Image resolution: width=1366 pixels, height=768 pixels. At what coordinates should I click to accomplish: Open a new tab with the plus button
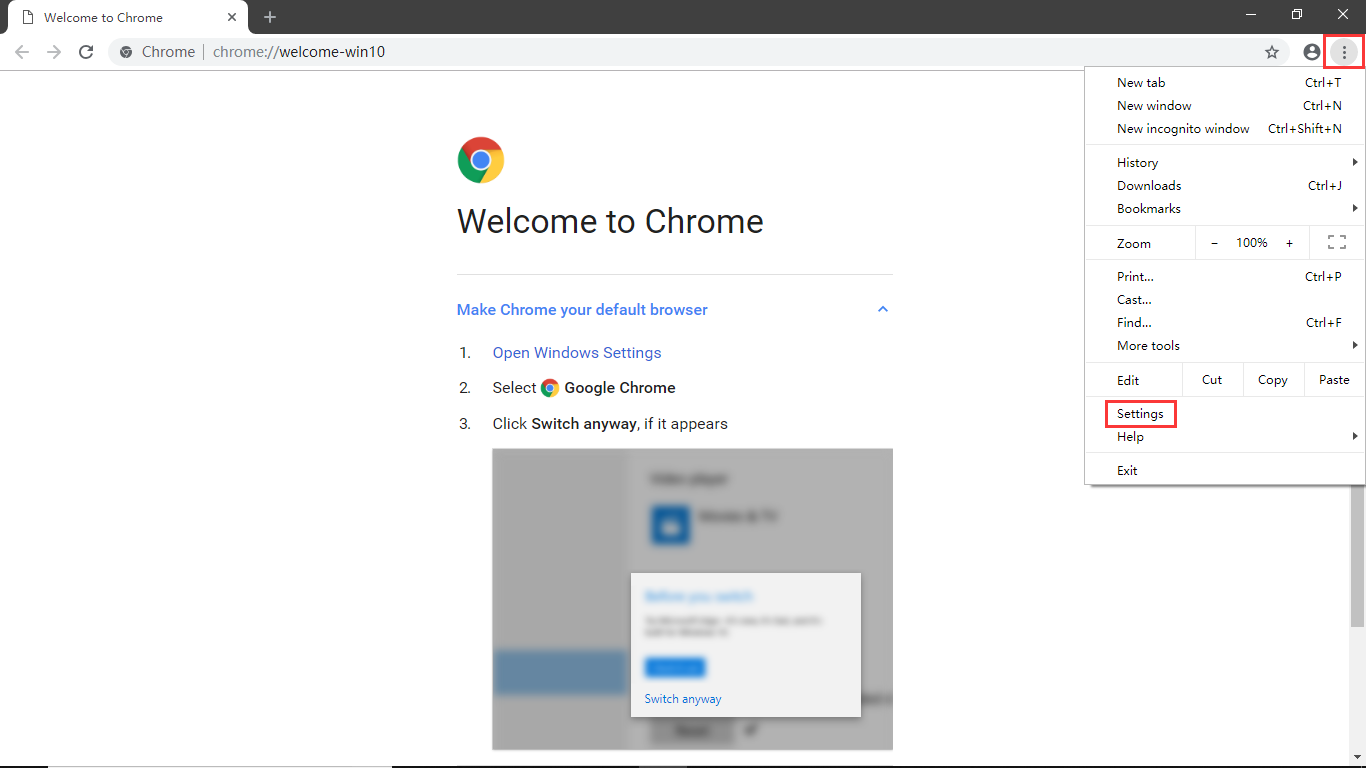270,17
